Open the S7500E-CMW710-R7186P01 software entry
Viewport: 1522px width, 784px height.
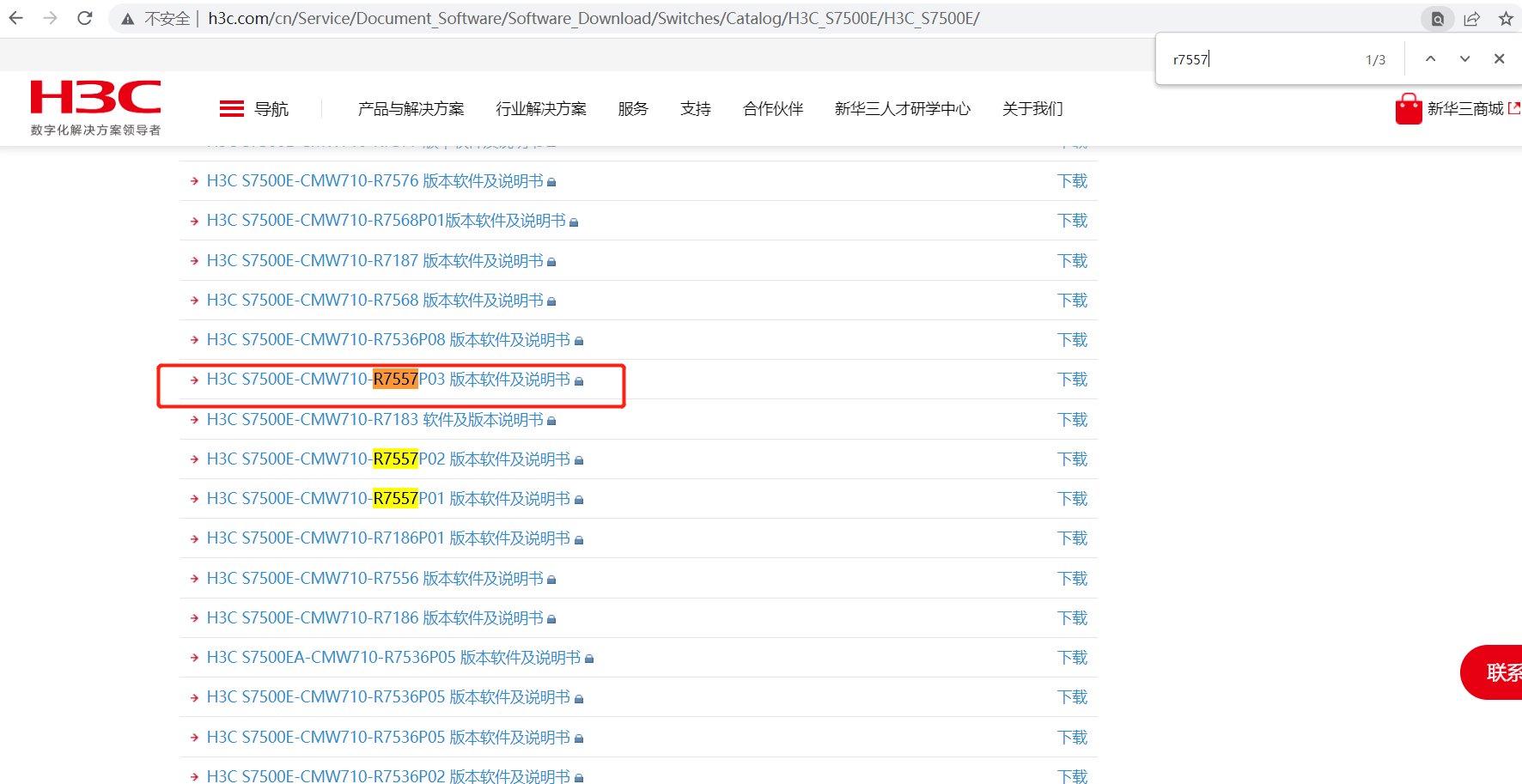tap(388, 538)
